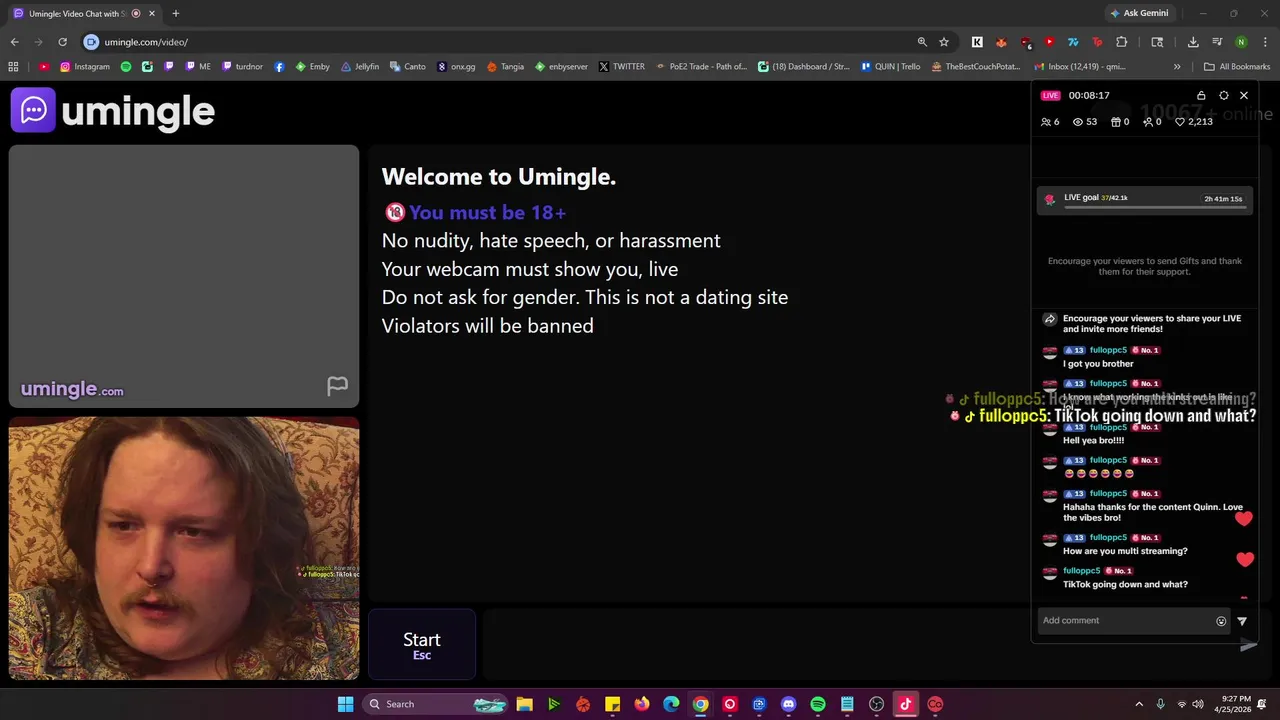Screen dimensions: 1280x720
Task: Open OBS Studio from the taskbar
Action: [x=876, y=704]
